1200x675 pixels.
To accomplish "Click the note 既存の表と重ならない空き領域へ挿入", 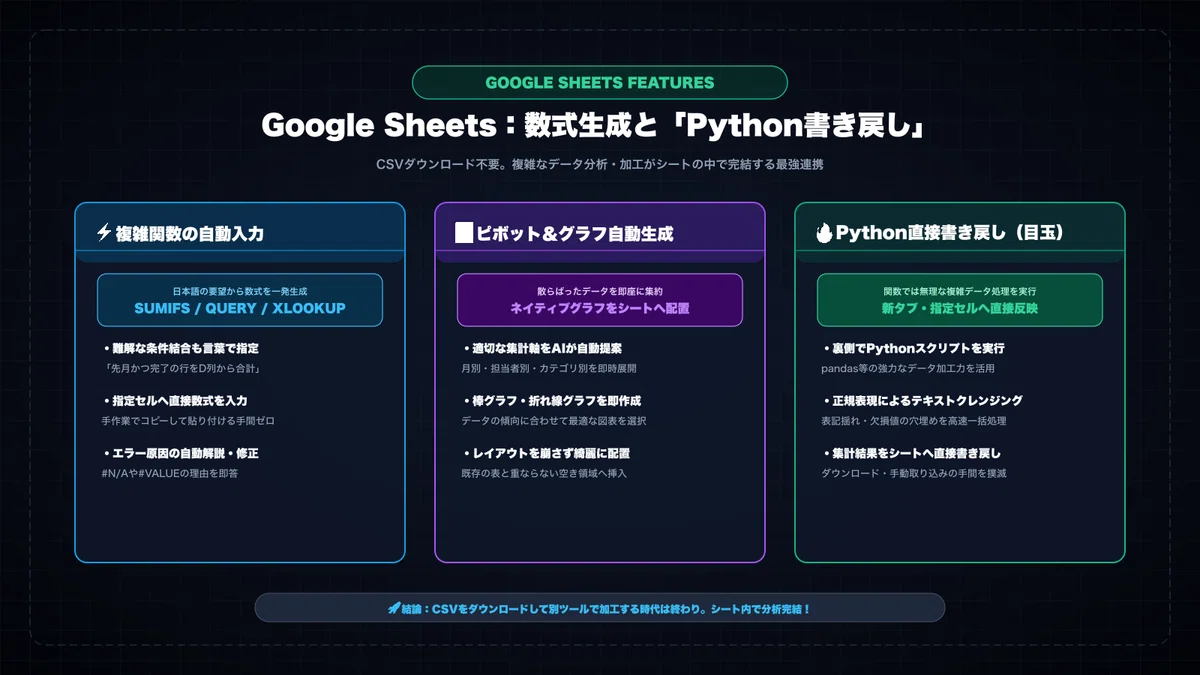I will [544, 473].
